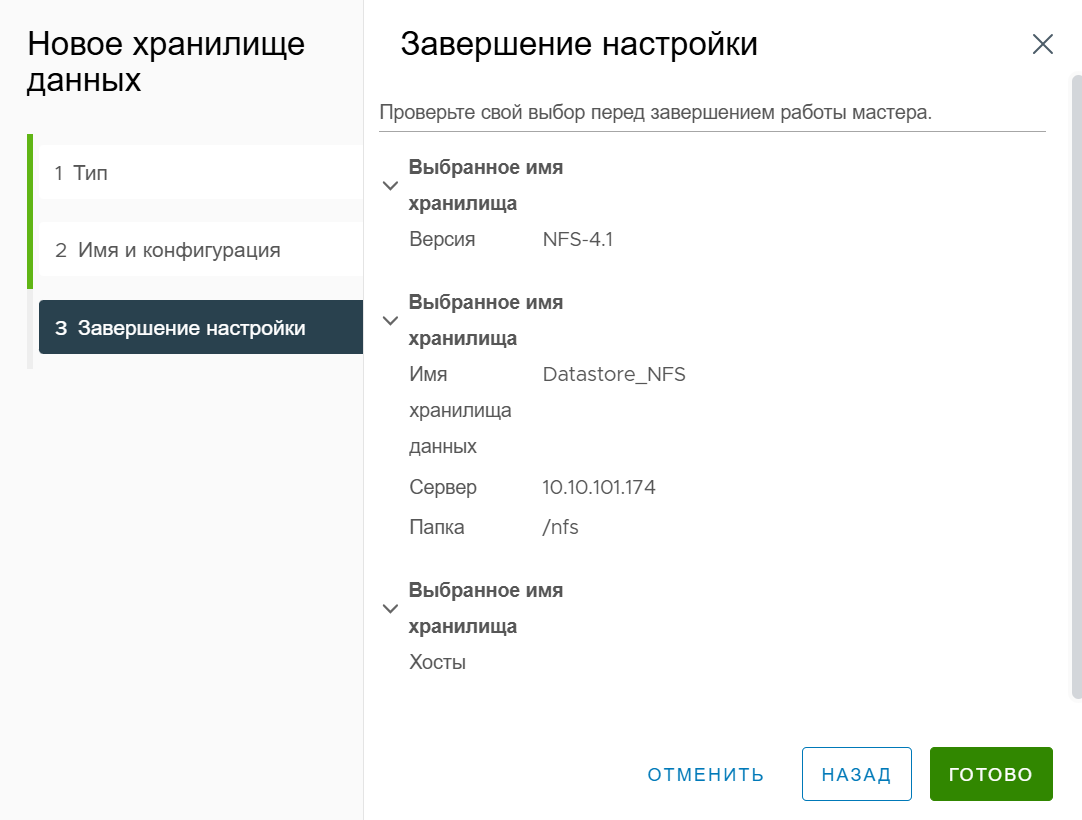The height and width of the screenshot is (820, 1082).
Task: Select the NFS-4.1 version value
Action: 578,240
